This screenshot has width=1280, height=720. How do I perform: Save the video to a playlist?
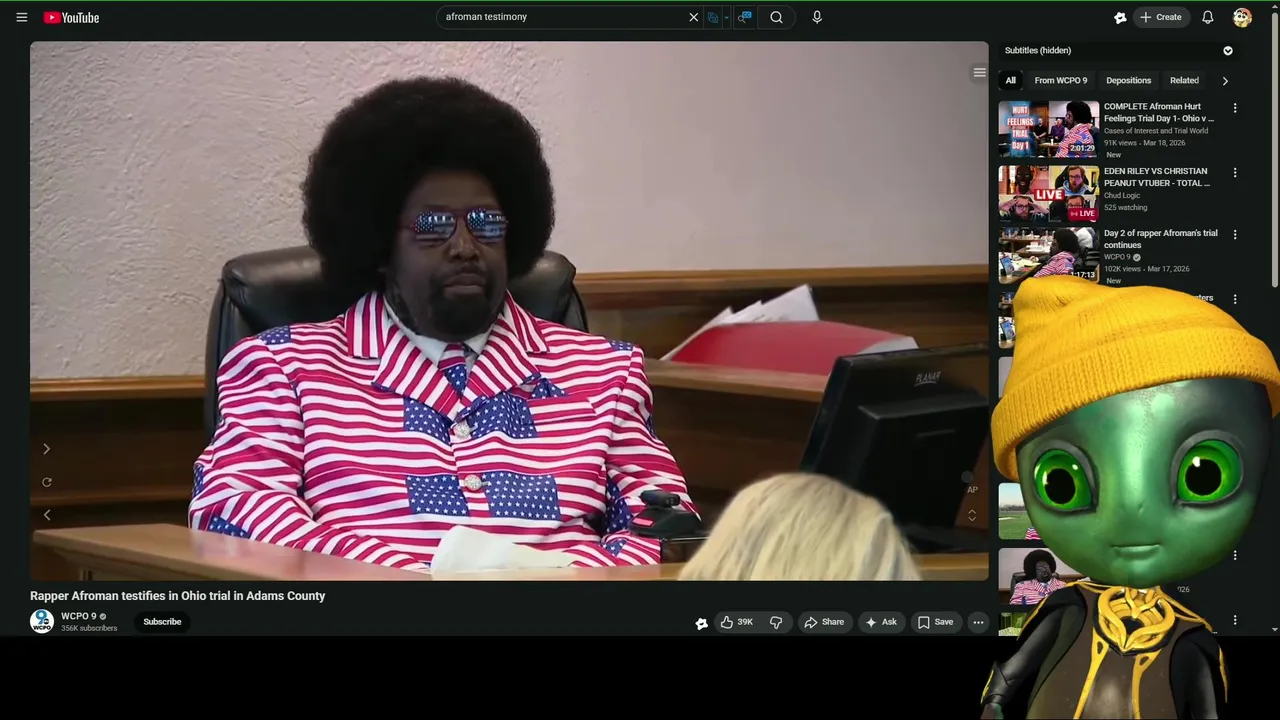pos(935,622)
